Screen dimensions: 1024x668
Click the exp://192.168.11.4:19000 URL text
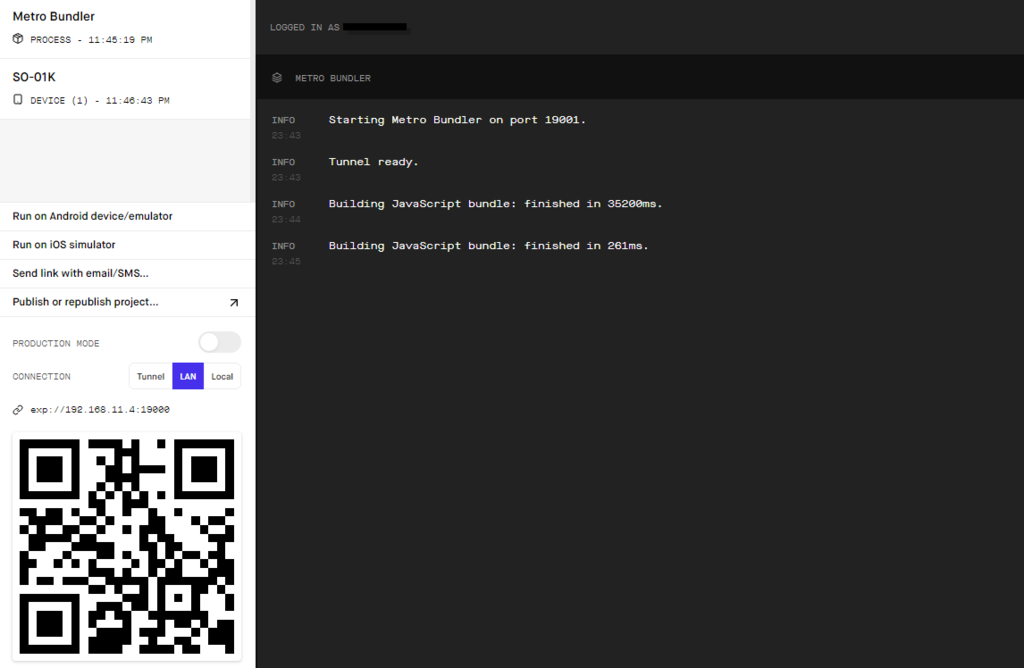(100, 409)
